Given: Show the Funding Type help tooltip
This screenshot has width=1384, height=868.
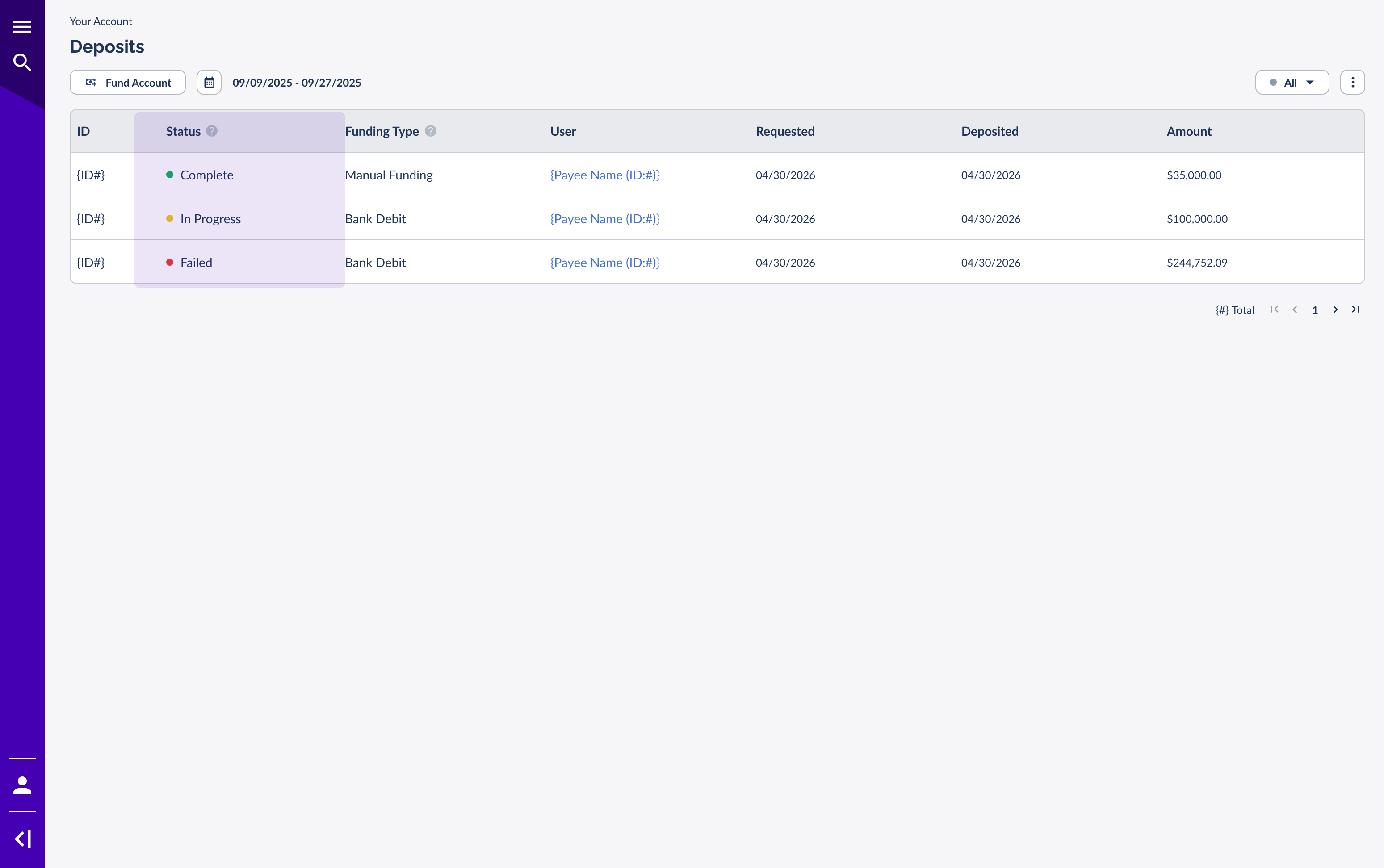Looking at the screenshot, I should coord(431,131).
